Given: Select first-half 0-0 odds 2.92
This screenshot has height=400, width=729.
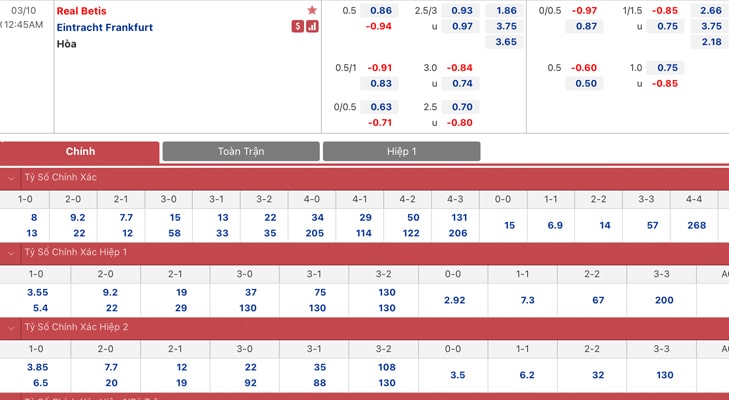Looking at the screenshot, I should coord(454,300).
